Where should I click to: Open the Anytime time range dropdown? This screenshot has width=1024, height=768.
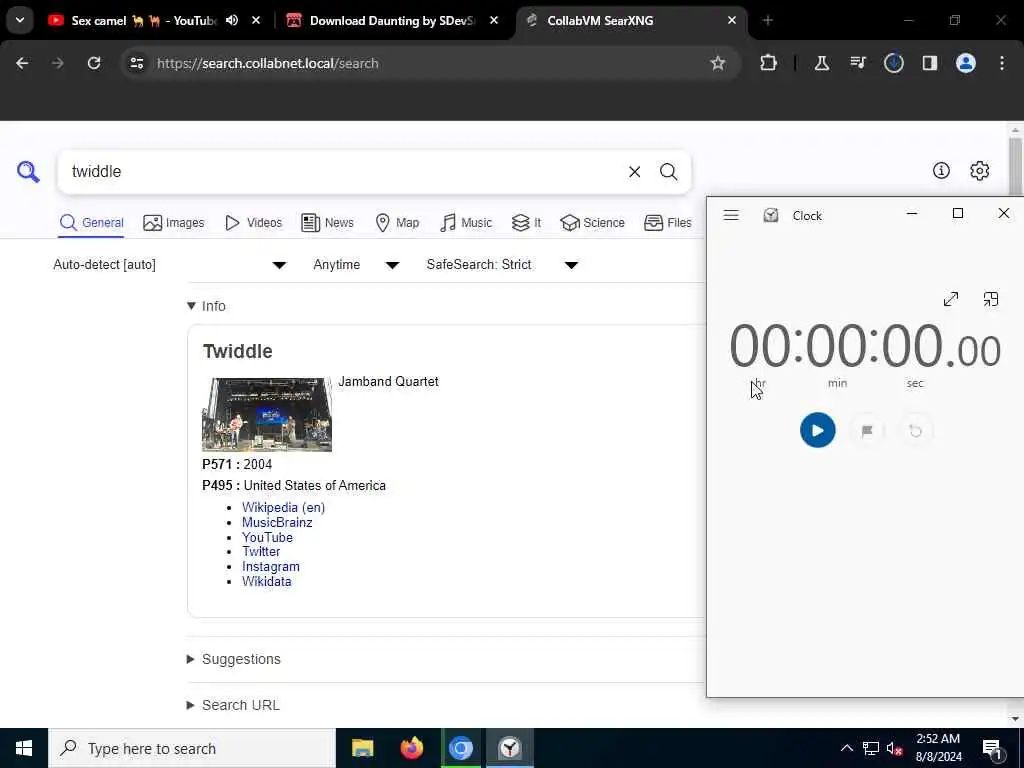[x=356, y=264]
